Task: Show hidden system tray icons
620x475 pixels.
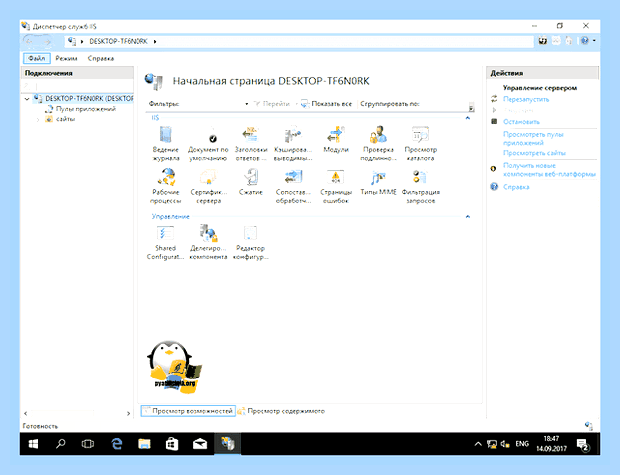Action: pos(478,444)
